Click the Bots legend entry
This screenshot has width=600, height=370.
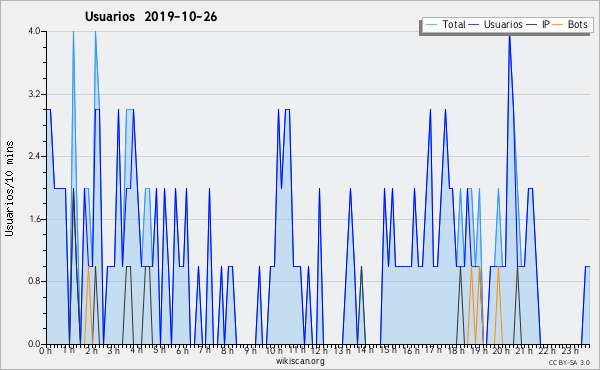570,25
